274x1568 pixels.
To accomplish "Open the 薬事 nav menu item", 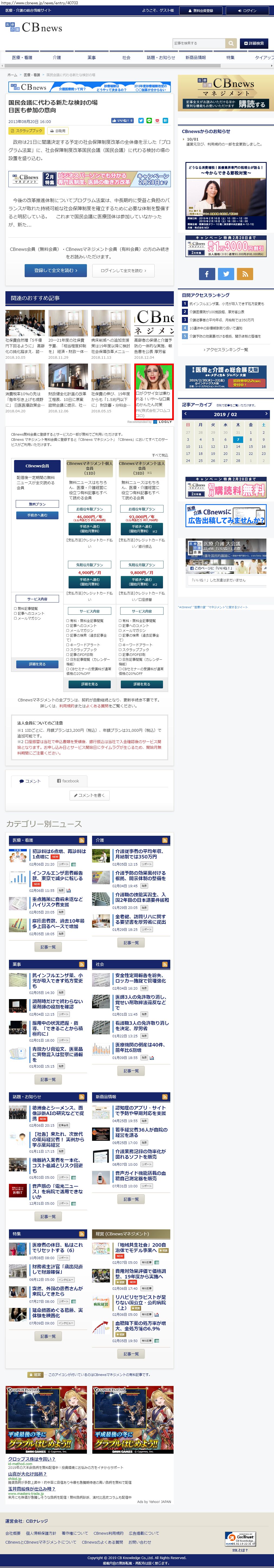I will click(x=91, y=58).
